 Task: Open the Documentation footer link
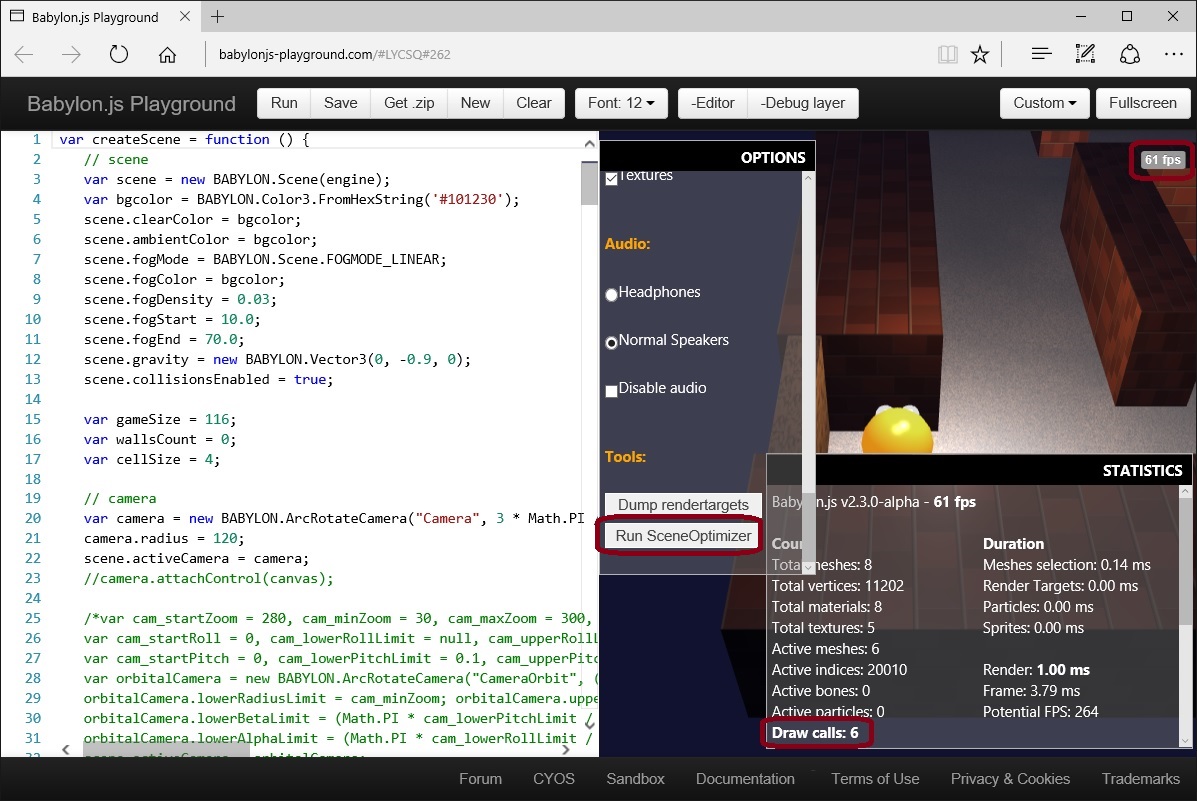pyautogui.click(x=745, y=779)
